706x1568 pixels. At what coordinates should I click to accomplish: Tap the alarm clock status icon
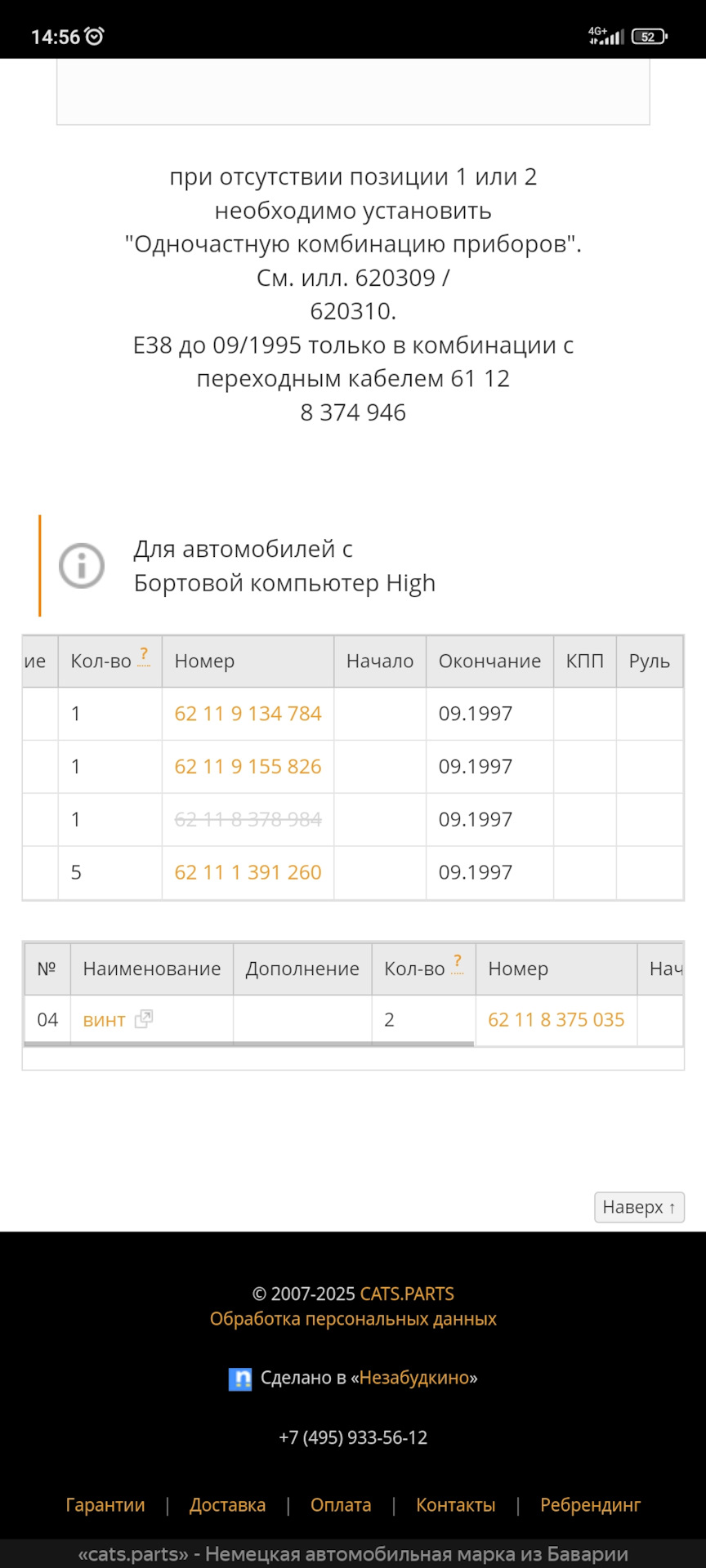[95, 36]
